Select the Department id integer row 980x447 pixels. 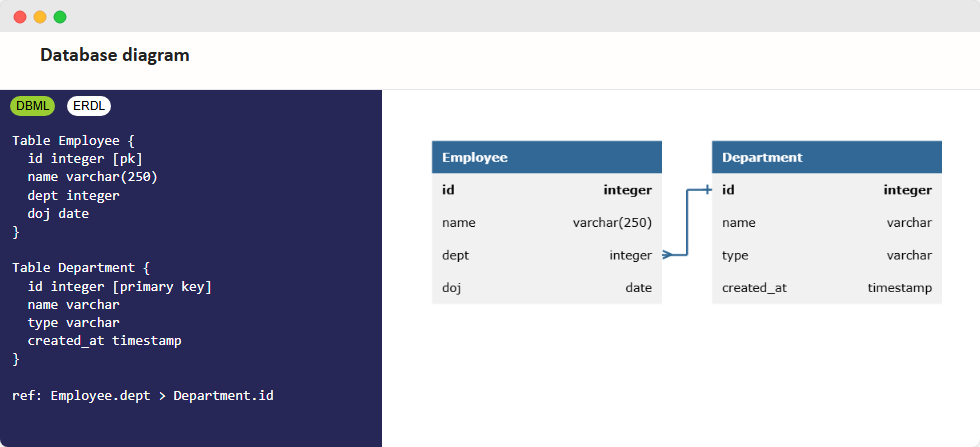(827, 189)
